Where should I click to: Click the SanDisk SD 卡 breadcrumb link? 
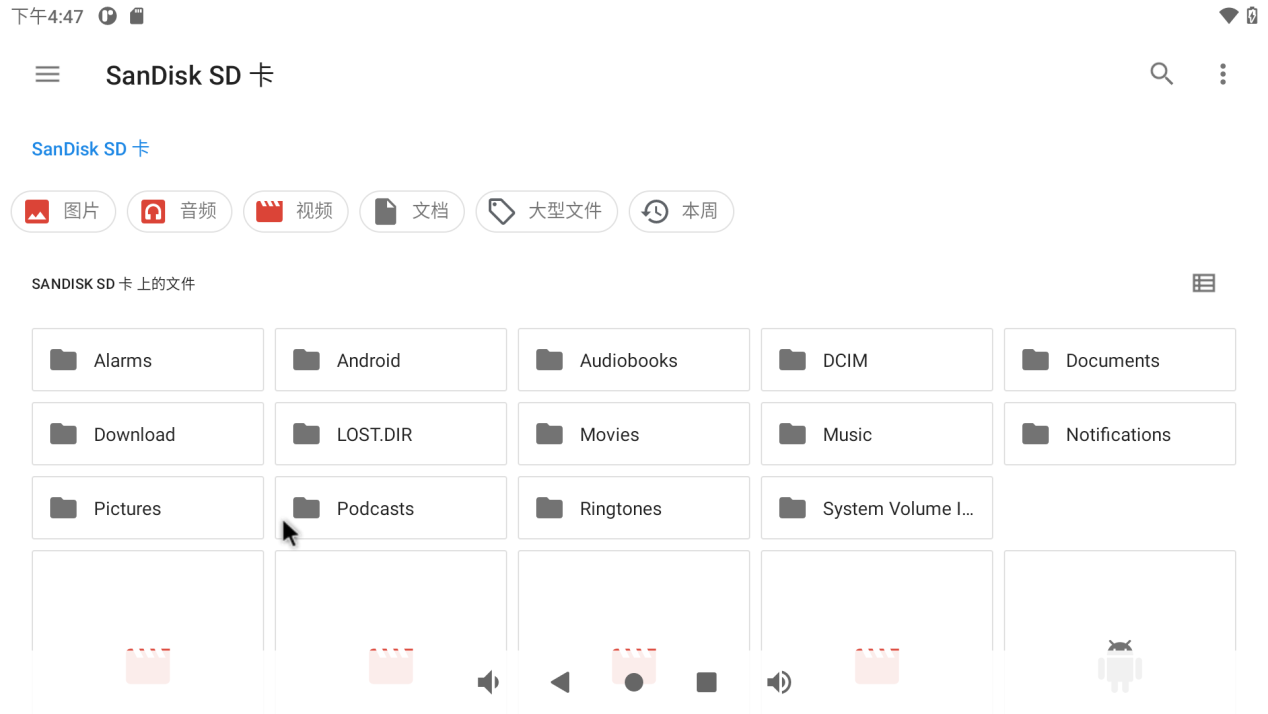90,149
